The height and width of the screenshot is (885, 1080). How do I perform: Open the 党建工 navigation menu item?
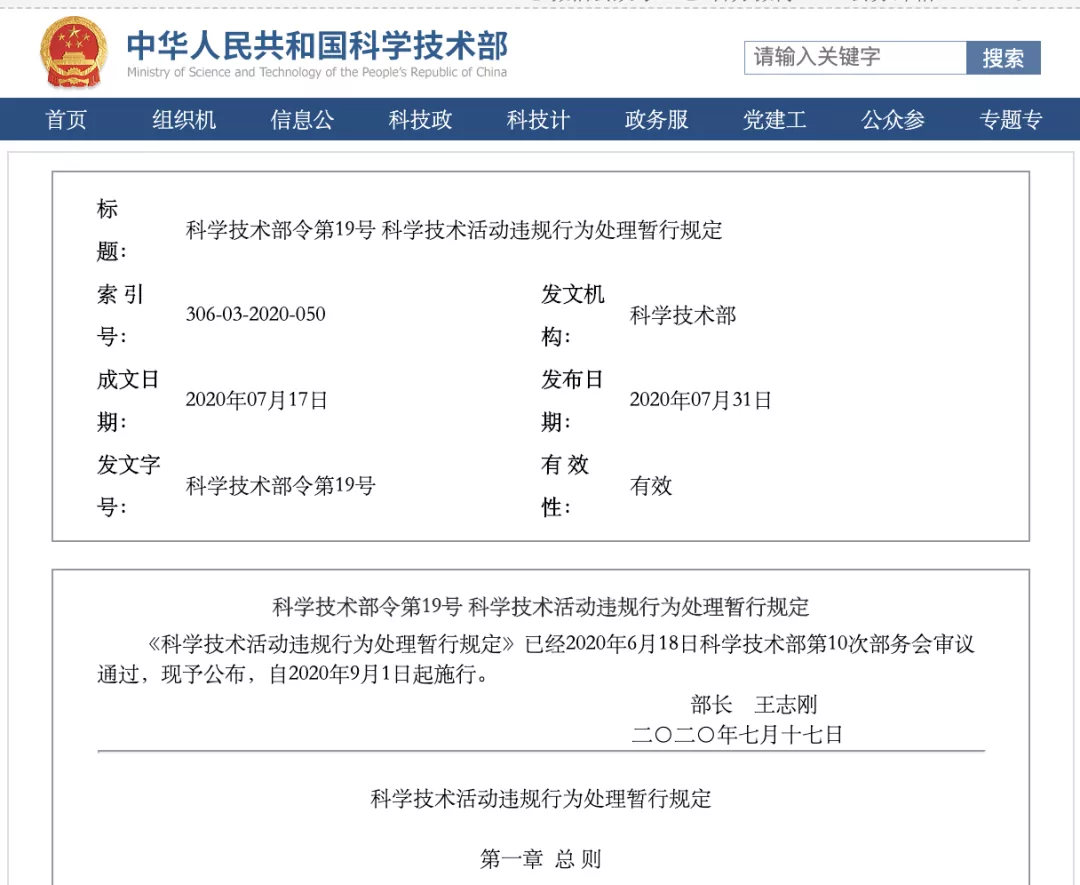tap(774, 120)
